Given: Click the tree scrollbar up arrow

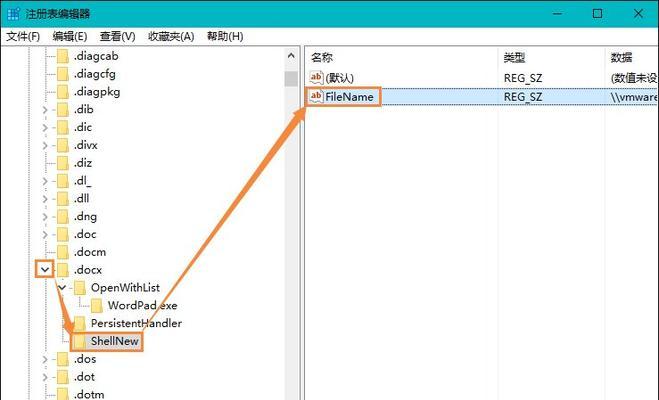Looking at the screenshot, I should tap(291, 56).
